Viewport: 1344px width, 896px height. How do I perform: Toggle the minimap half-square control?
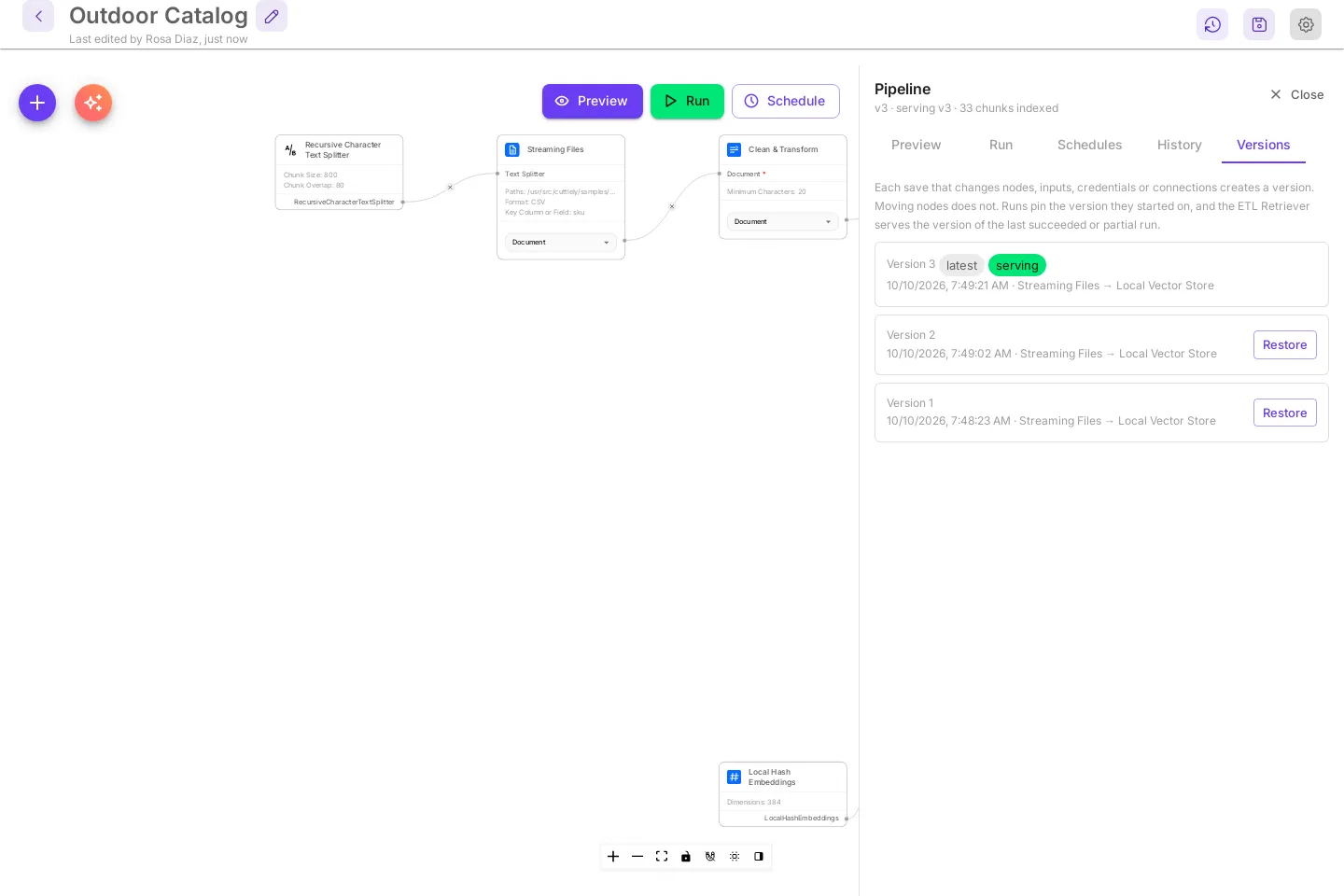click(759, 856)
